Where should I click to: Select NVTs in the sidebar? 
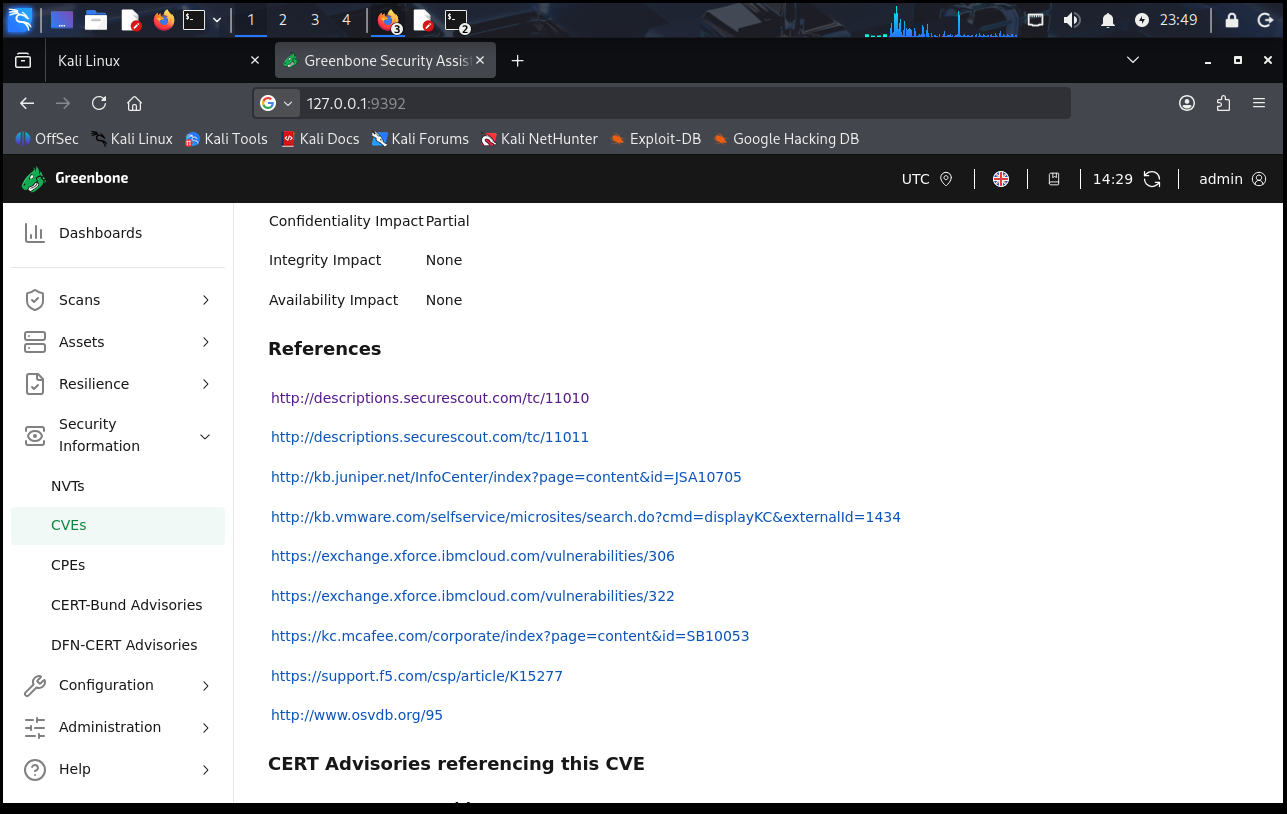click(x=68, y=486)
